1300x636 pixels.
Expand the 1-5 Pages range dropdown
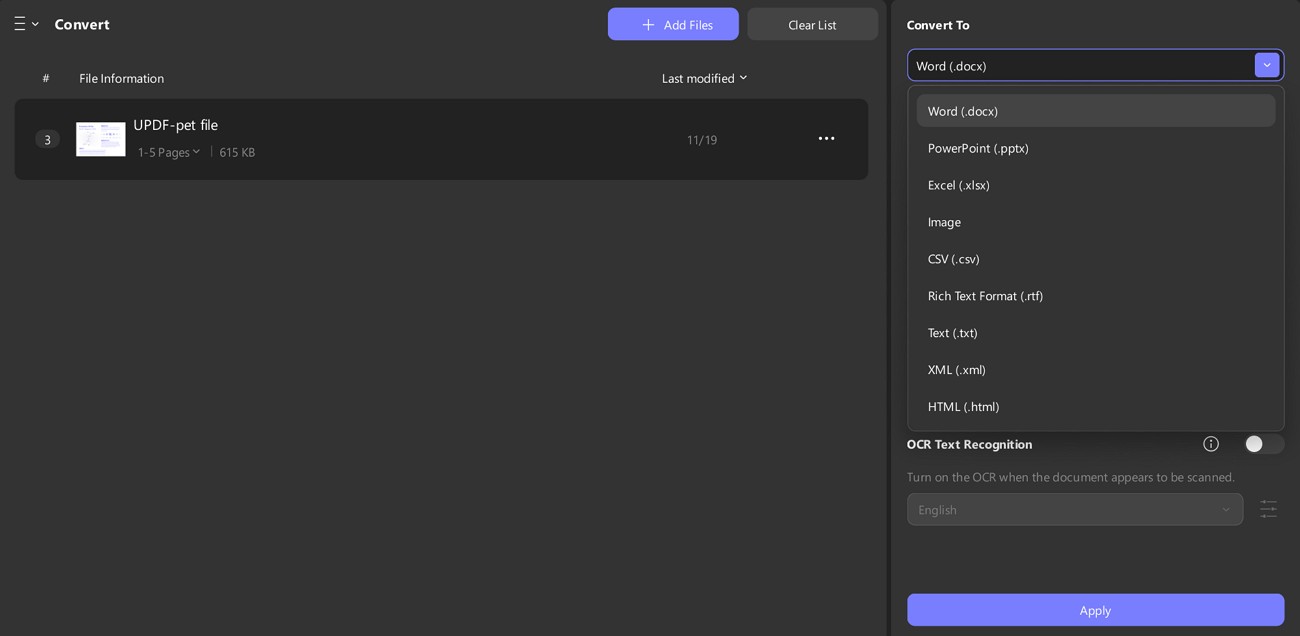(169, 152)
